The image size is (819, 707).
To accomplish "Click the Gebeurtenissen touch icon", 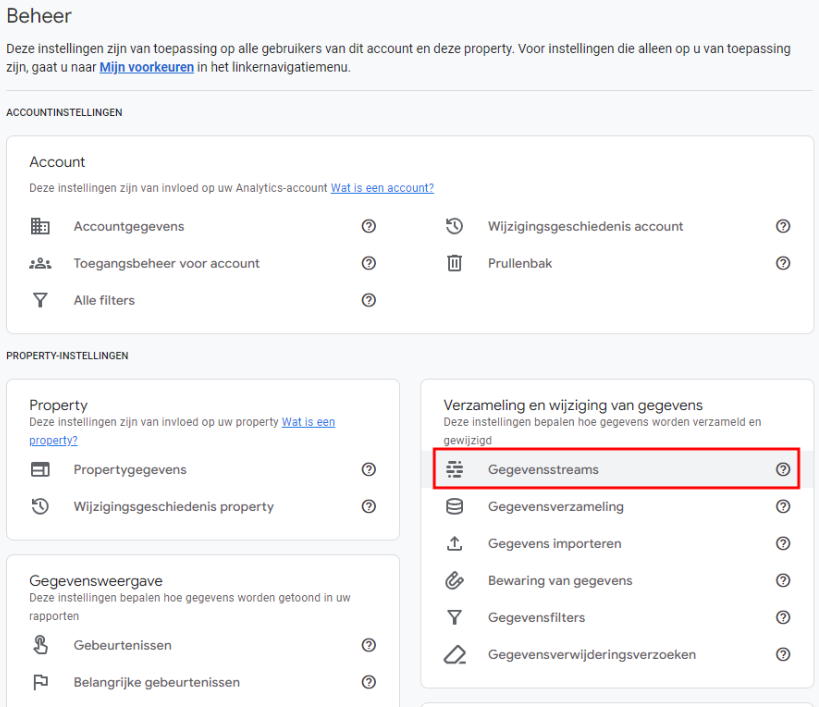I will (x=40, y=645).
